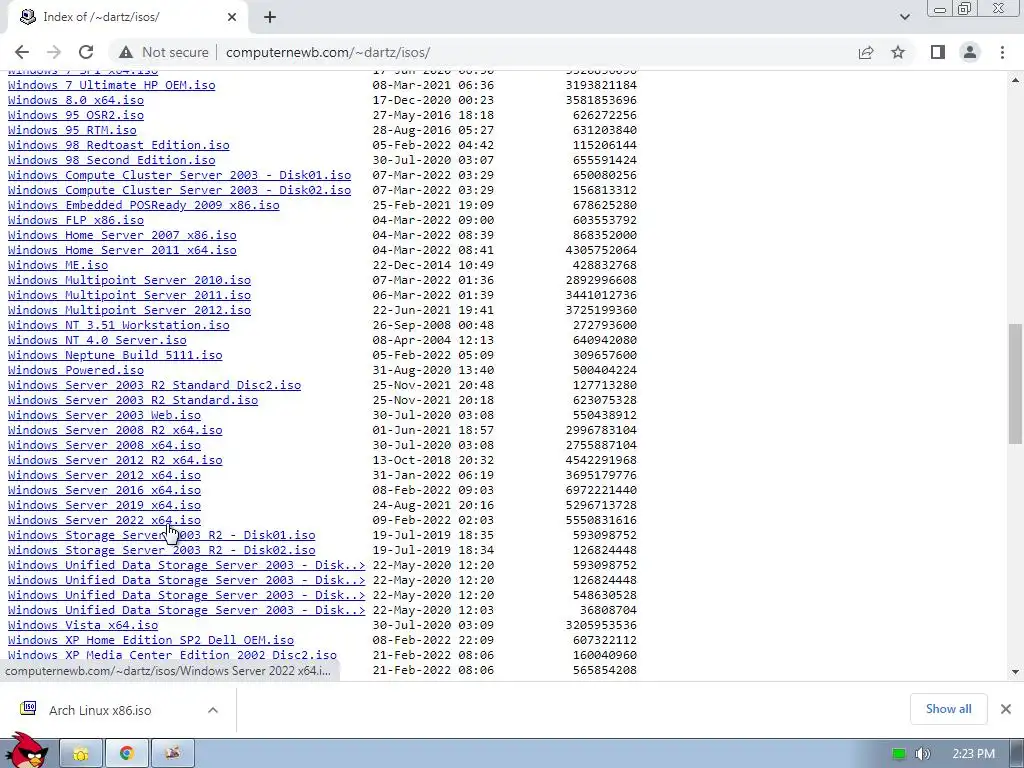Click Windows Compute Cluster Server 2003 Disk01.iso
The height and width of the screenshot is (768, 1024).
180,175
